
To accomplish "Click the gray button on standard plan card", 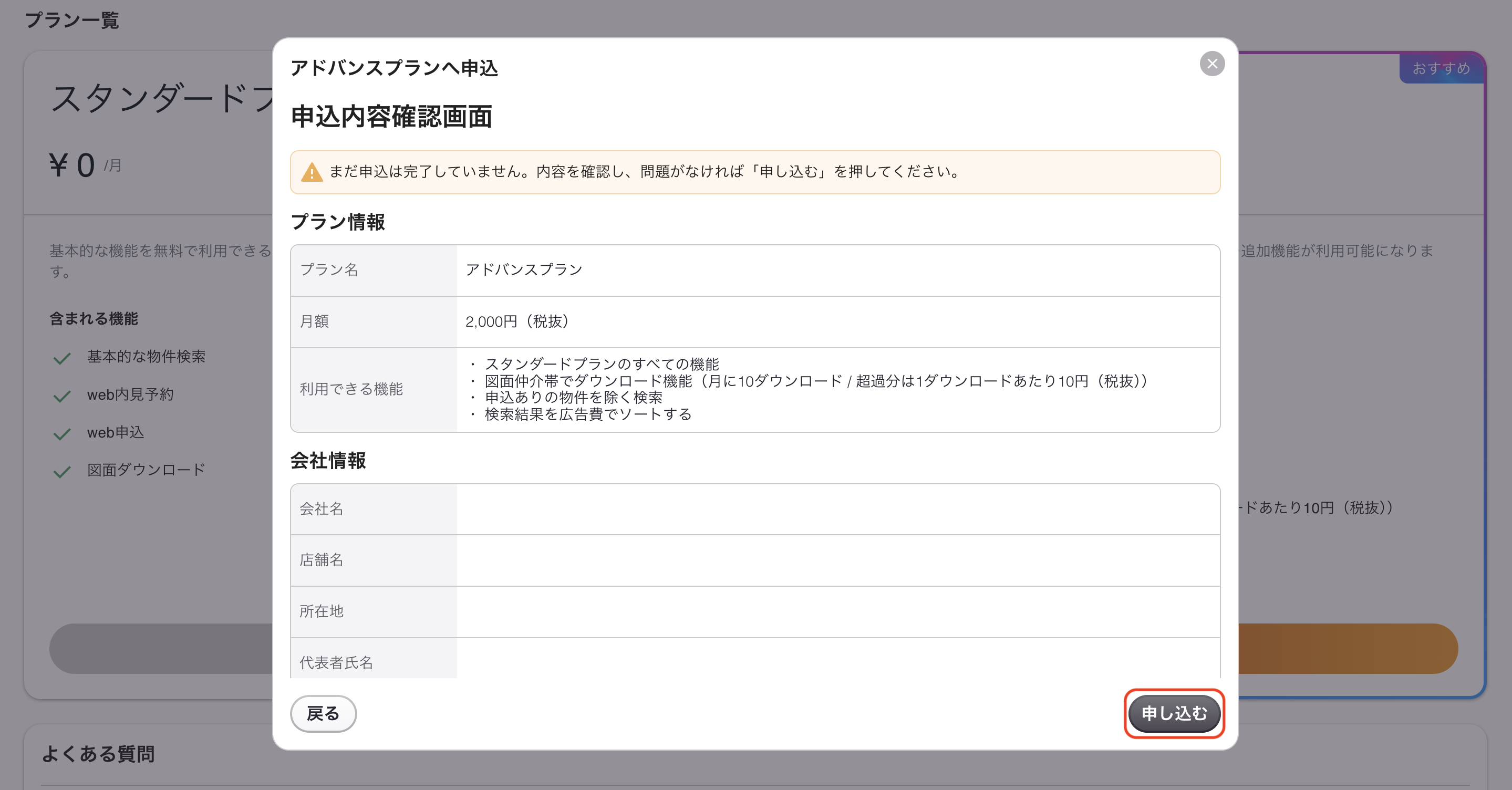I will pyautogui.click(x=161, y=649).
